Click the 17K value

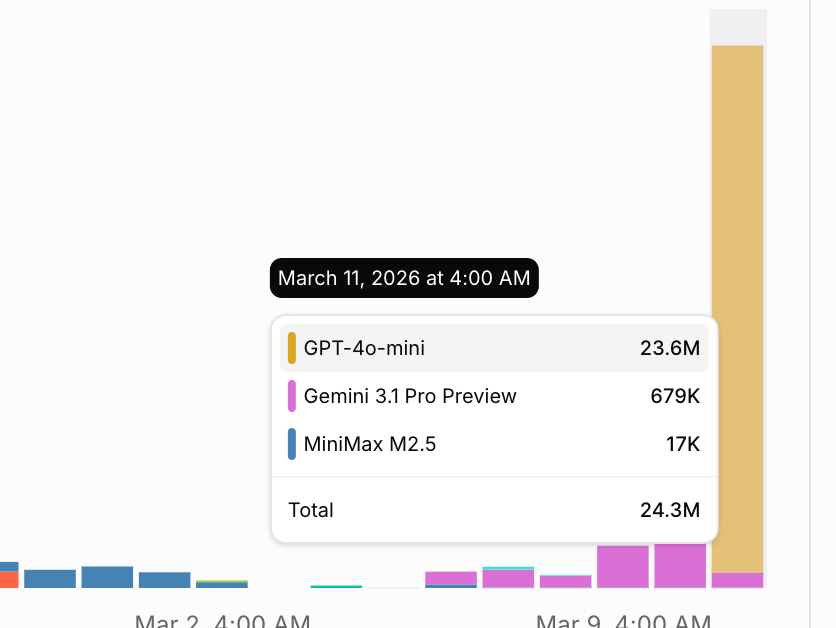[683, 444]
